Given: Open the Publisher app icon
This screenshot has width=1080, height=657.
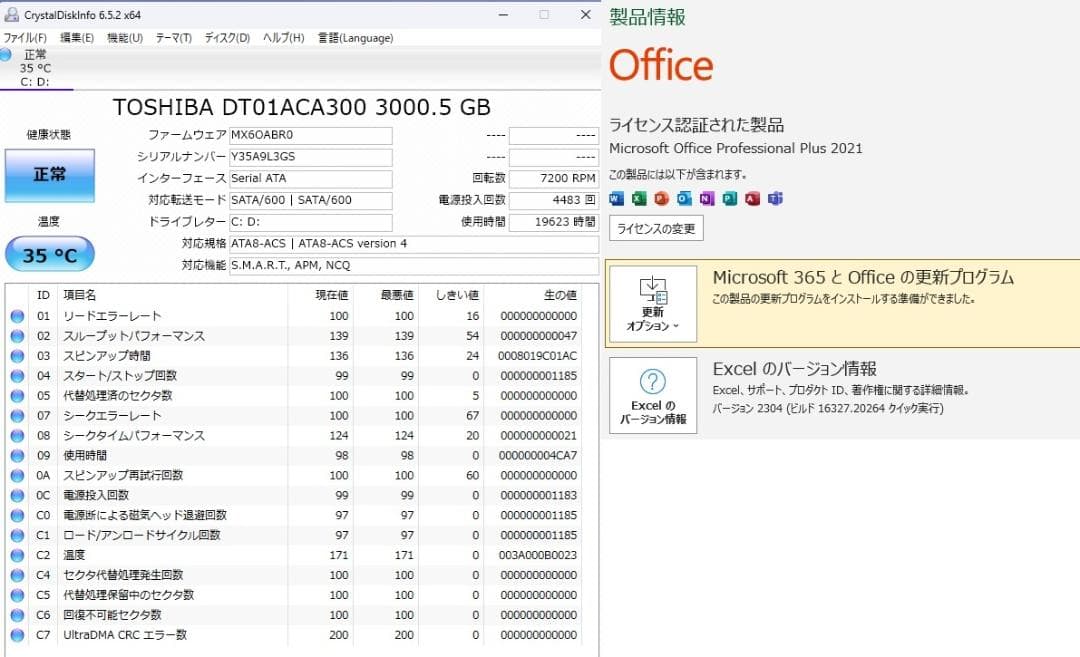Looking at the screenshot, I should [726, 198].
